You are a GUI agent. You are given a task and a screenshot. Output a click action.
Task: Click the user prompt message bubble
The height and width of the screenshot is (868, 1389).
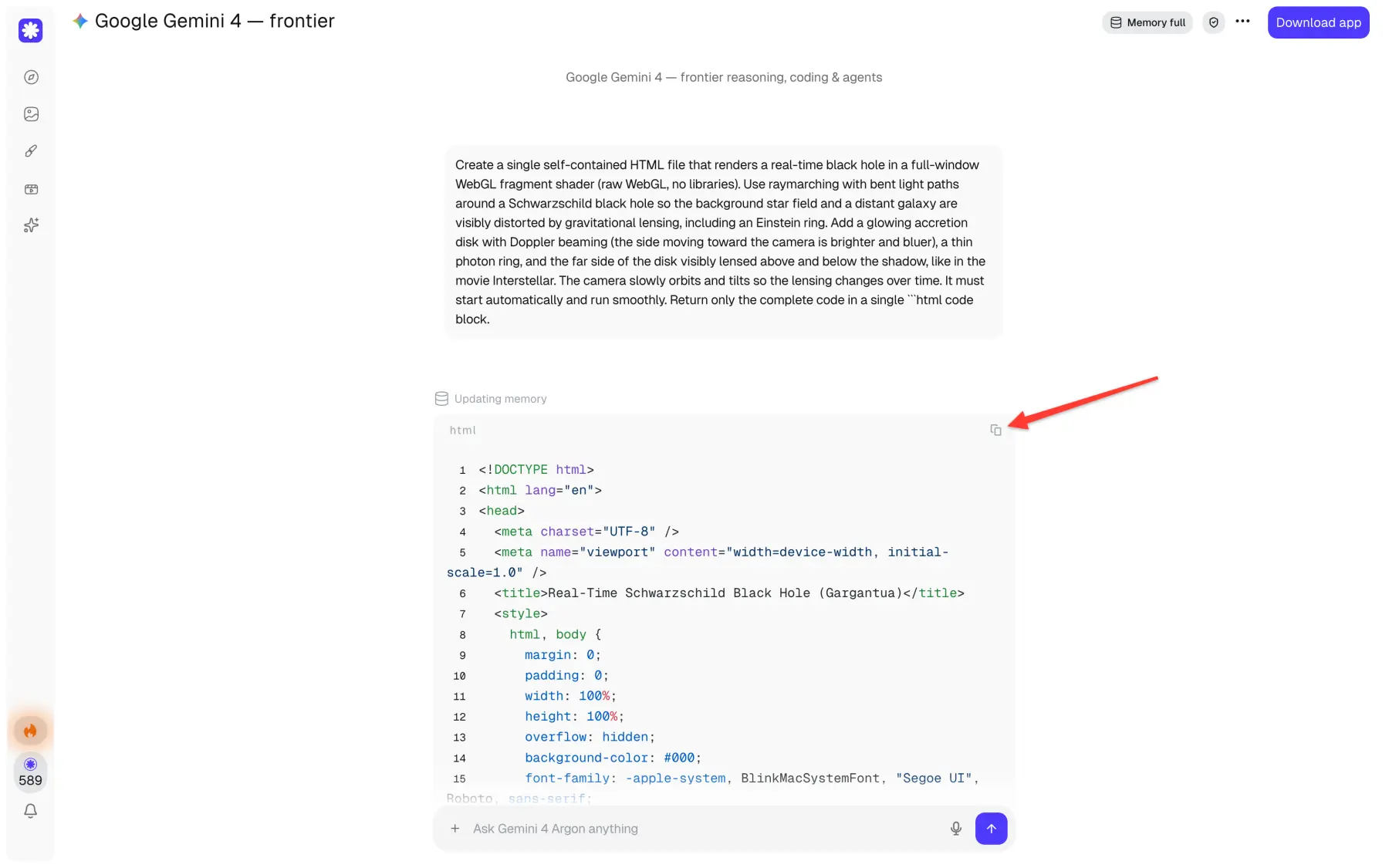[x=723, y=241]
